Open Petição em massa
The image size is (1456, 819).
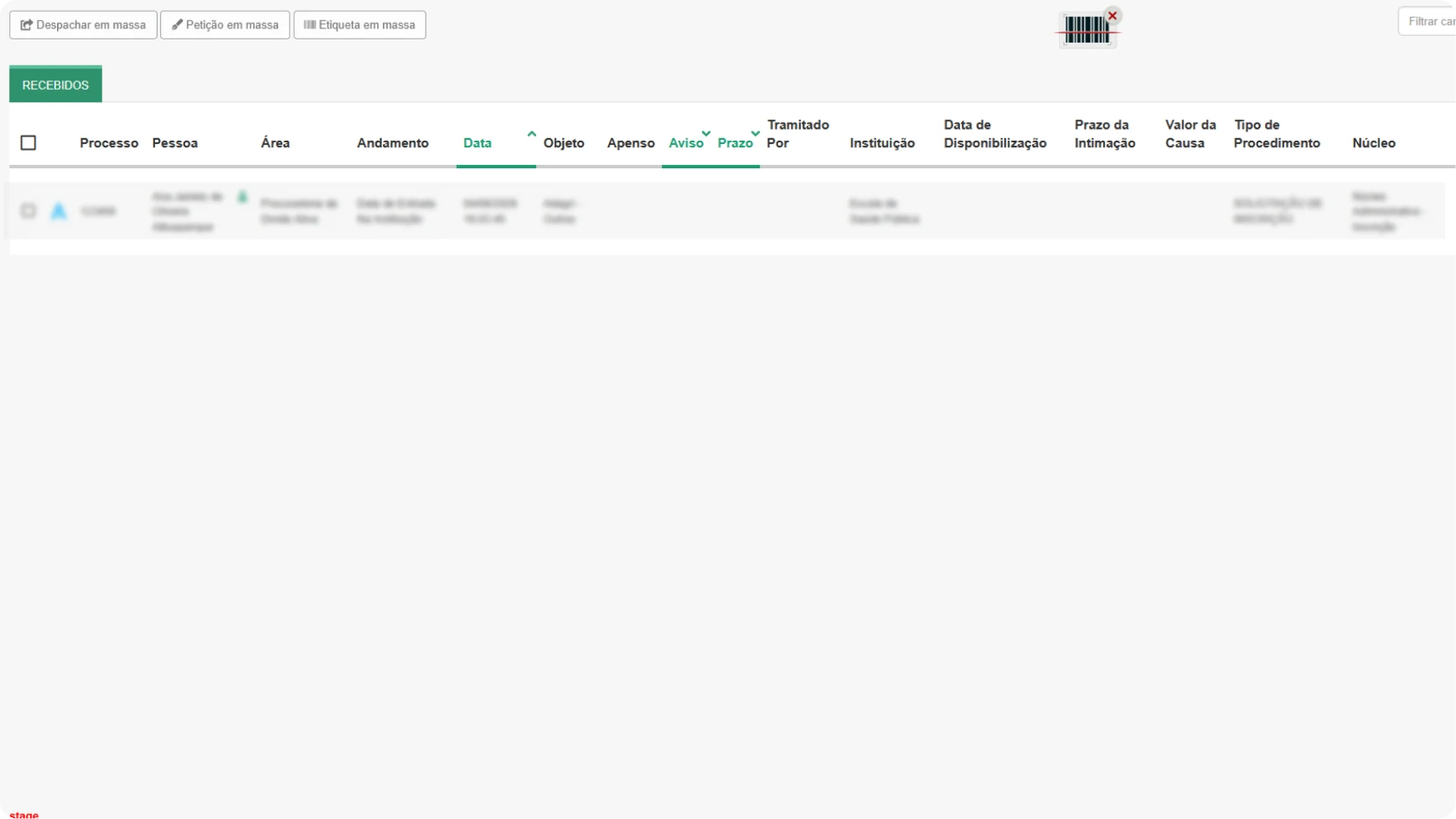tap(225, 25)
